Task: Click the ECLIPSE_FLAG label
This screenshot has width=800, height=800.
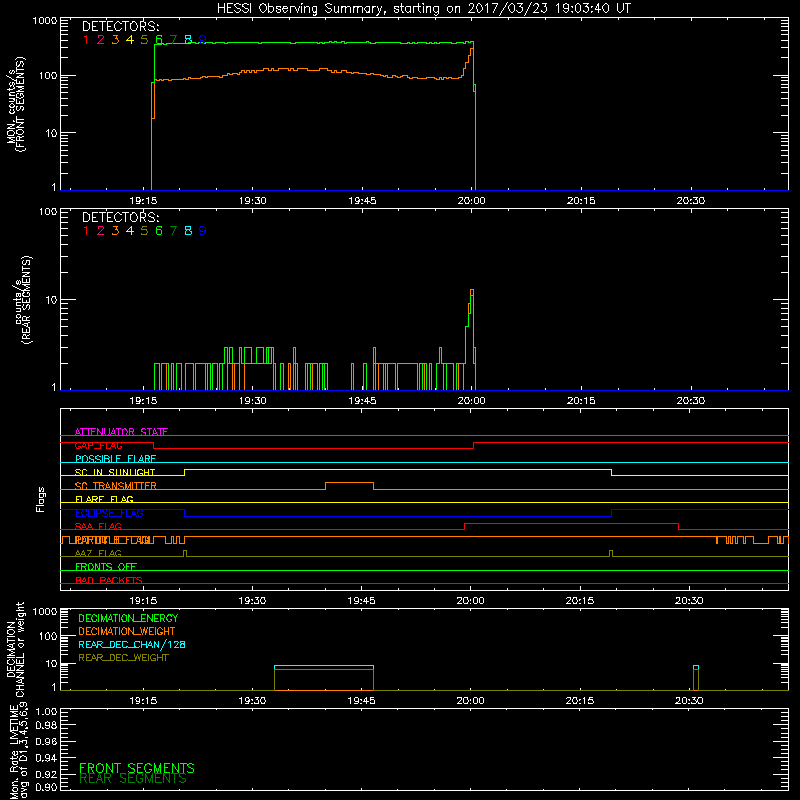Action: click(109, 513)
